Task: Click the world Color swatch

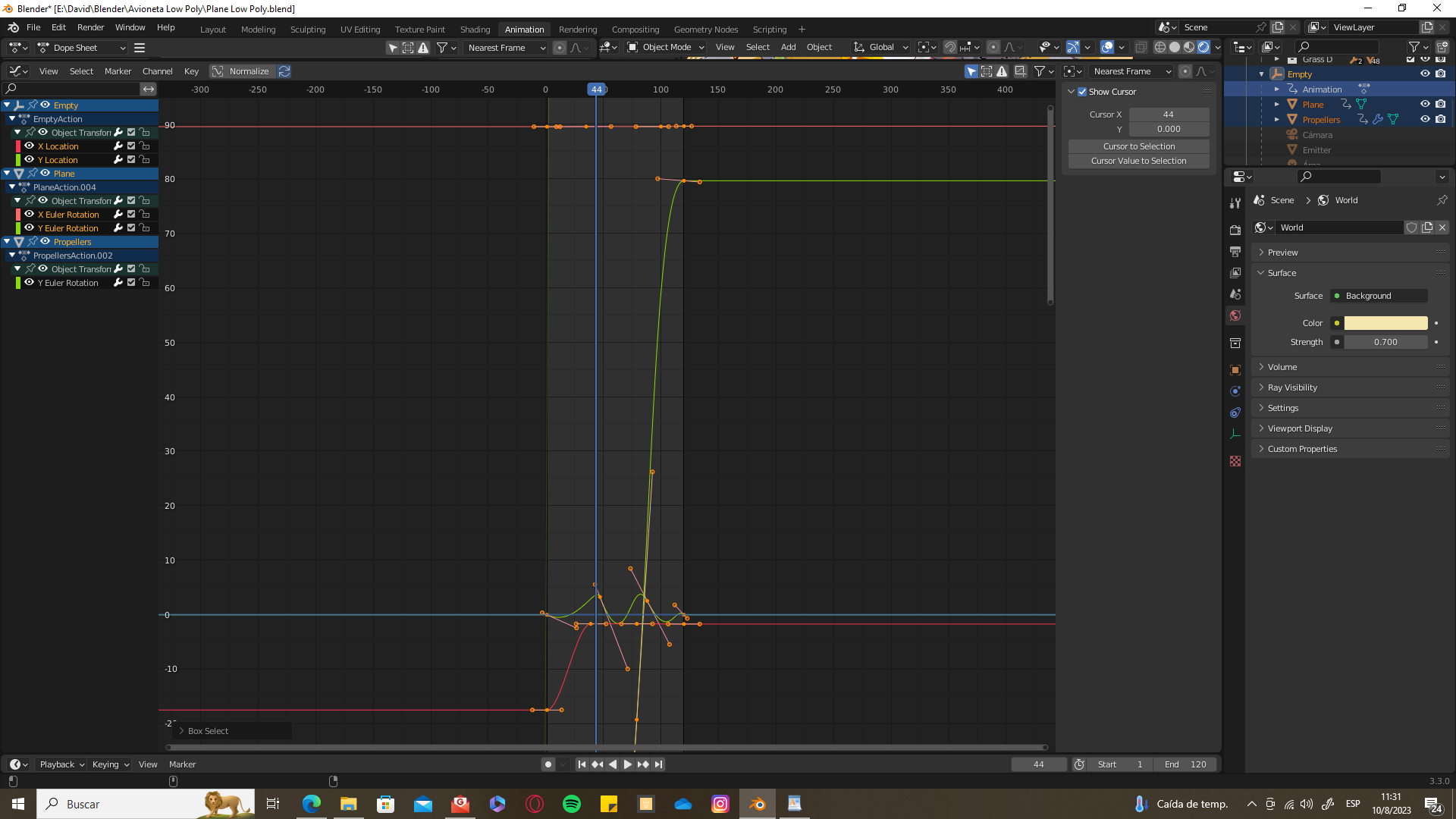Action: (1385, 323)
